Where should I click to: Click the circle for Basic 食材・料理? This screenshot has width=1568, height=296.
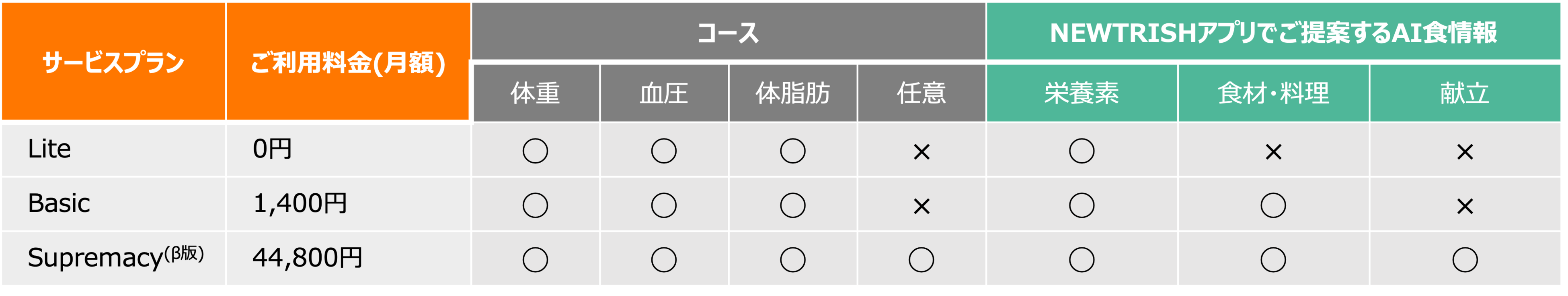pos(1273,205)
